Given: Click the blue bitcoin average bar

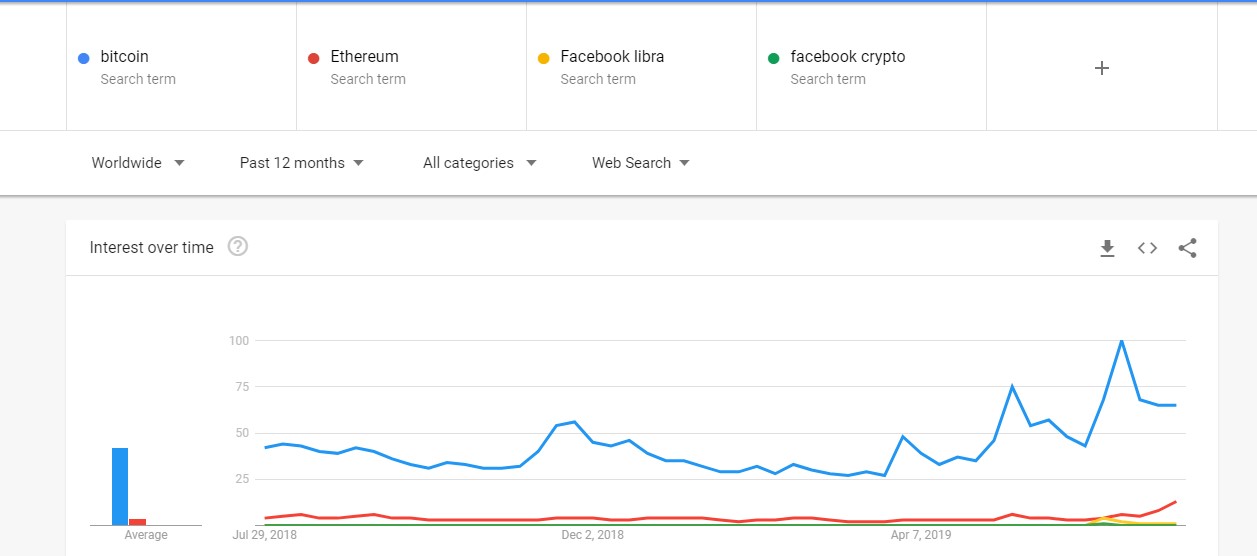Looking at the screenshot, I should click(120, 486).
